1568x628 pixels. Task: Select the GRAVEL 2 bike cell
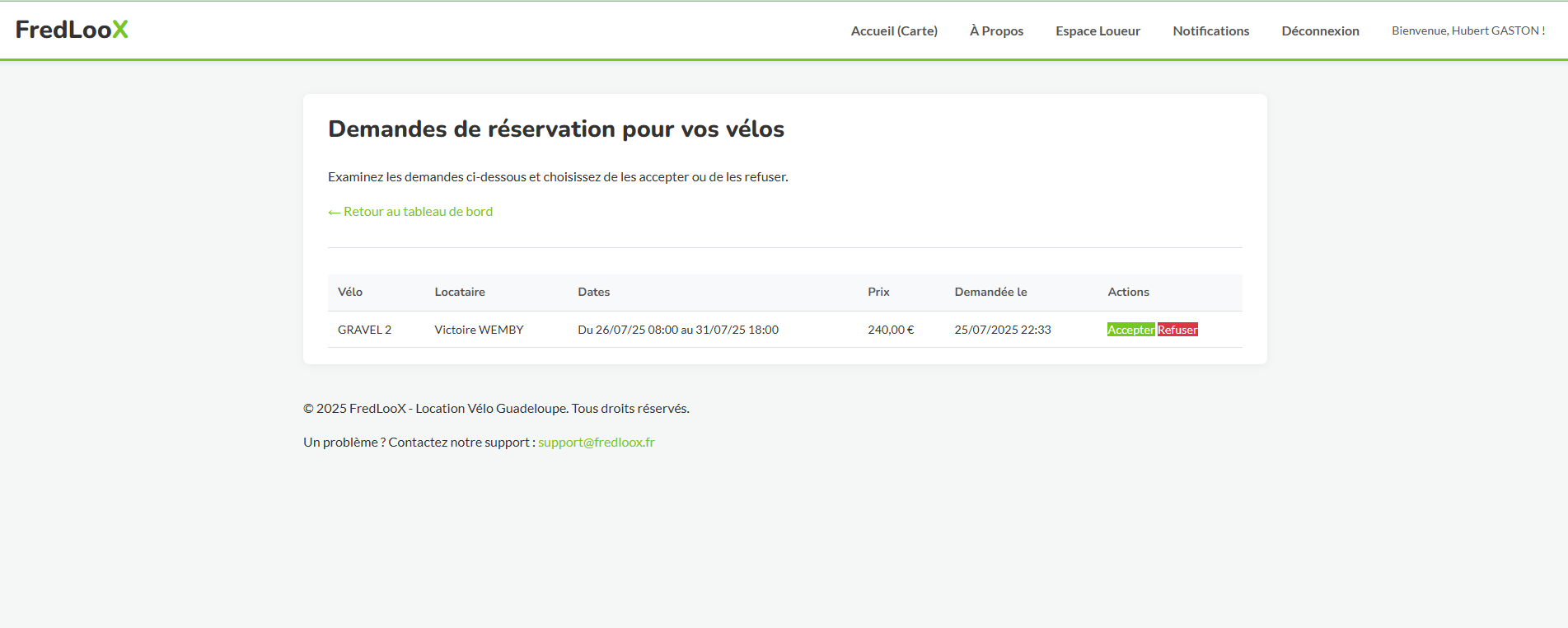tap(364, 330)
